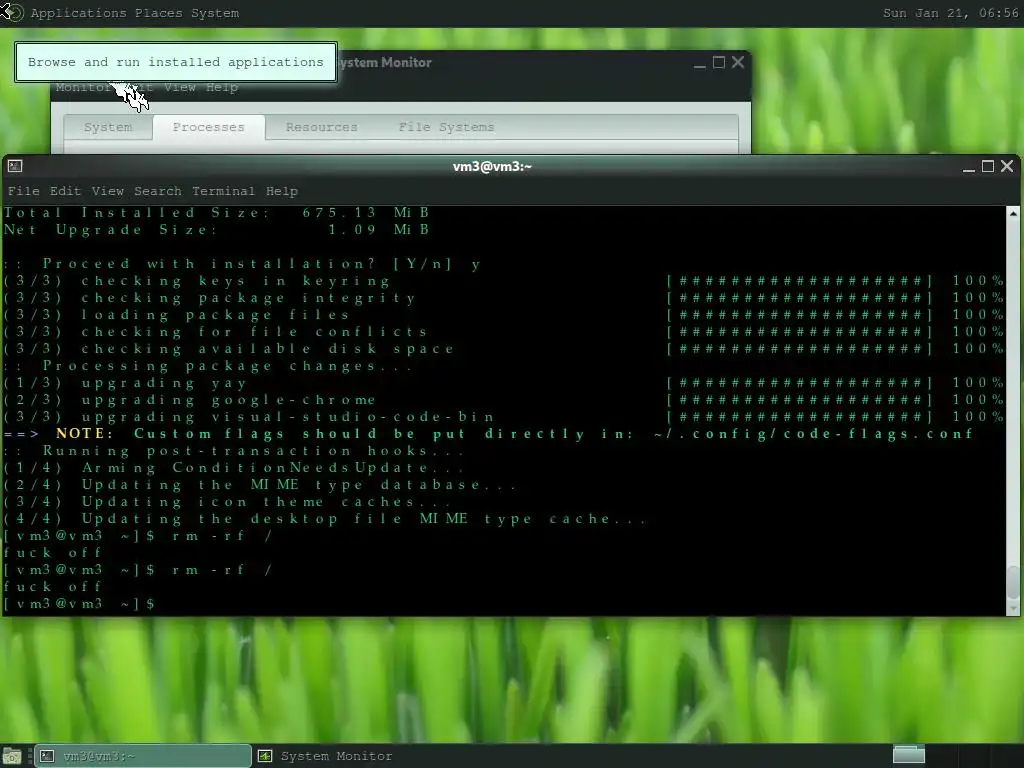Open the System menu in the top panel
This screenshot has height=768, width=1024.
215,13
